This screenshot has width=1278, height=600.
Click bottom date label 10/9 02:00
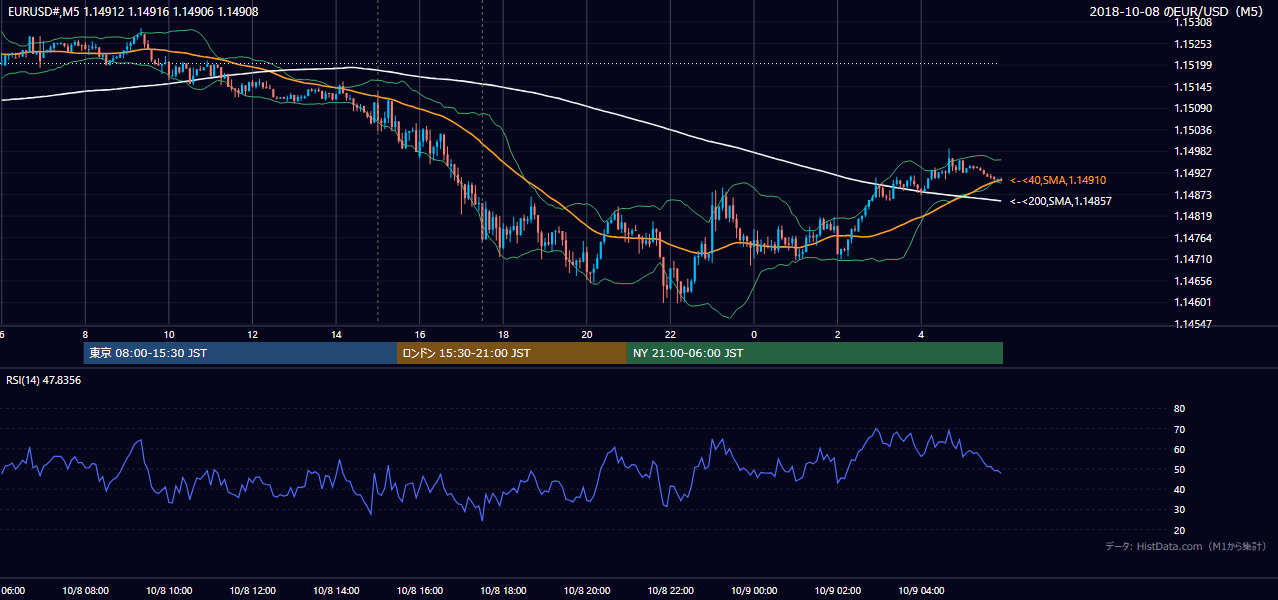(x=838, y=590)
